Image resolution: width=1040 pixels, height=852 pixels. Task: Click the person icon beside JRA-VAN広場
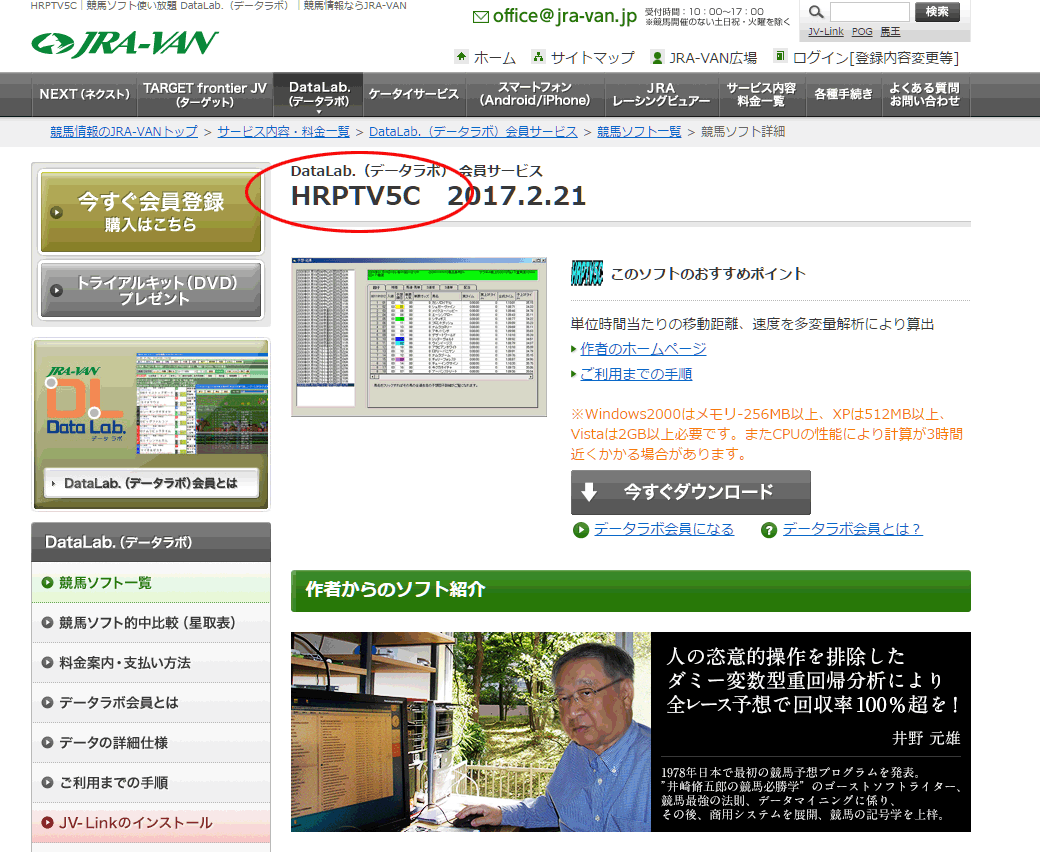[x=657, y=58]
